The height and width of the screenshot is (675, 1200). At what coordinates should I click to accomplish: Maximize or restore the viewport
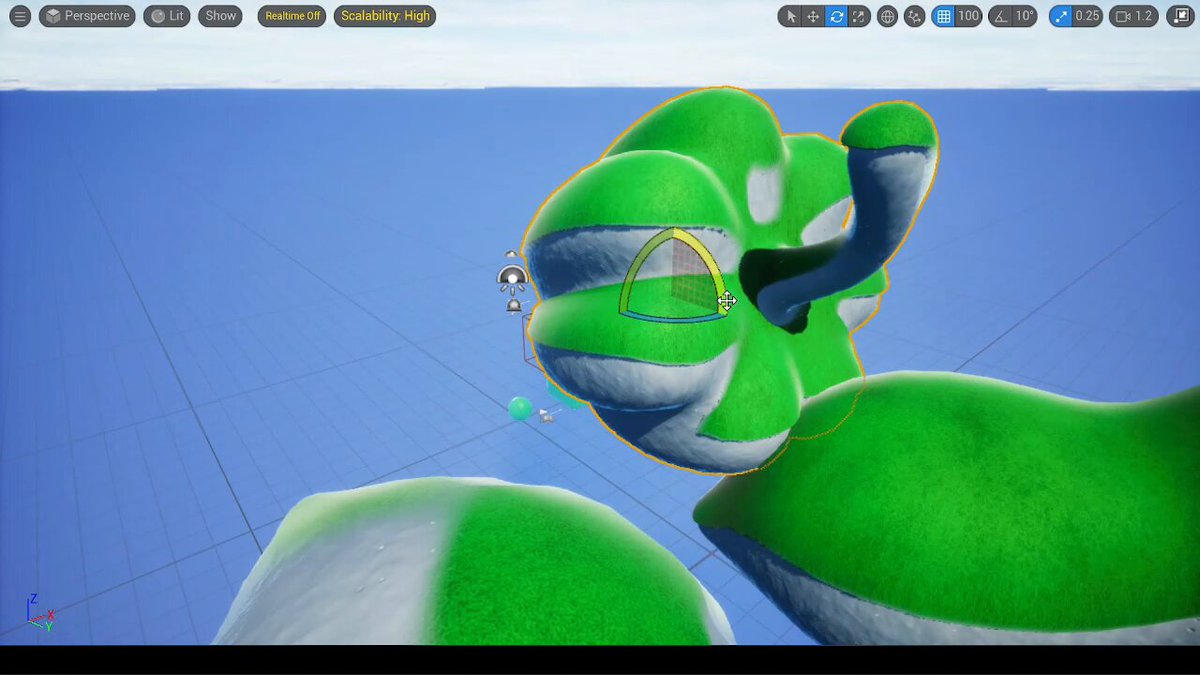1180,16
